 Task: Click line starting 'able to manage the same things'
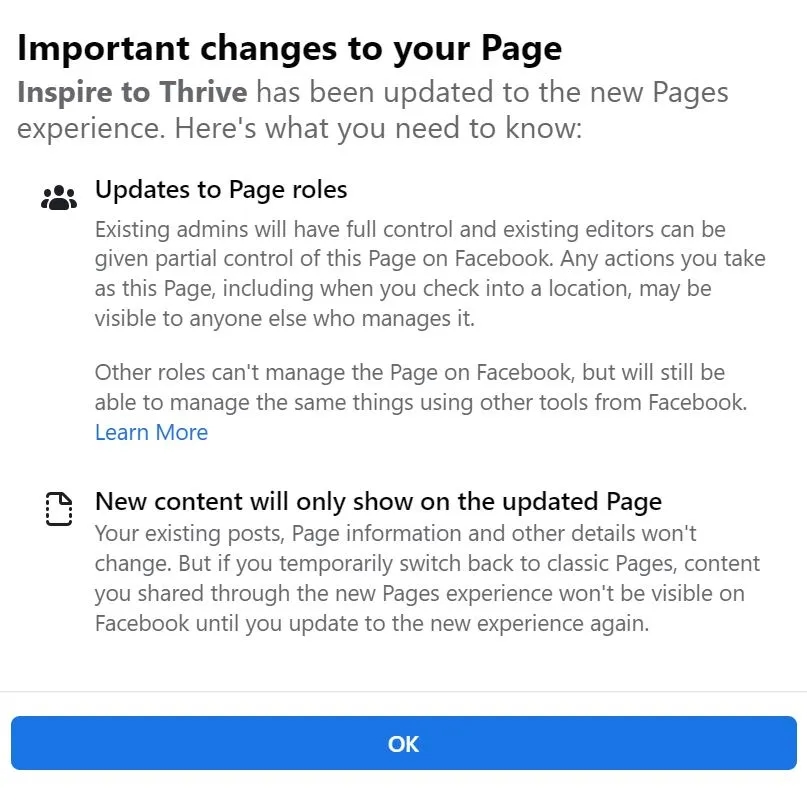click(421, 403)
